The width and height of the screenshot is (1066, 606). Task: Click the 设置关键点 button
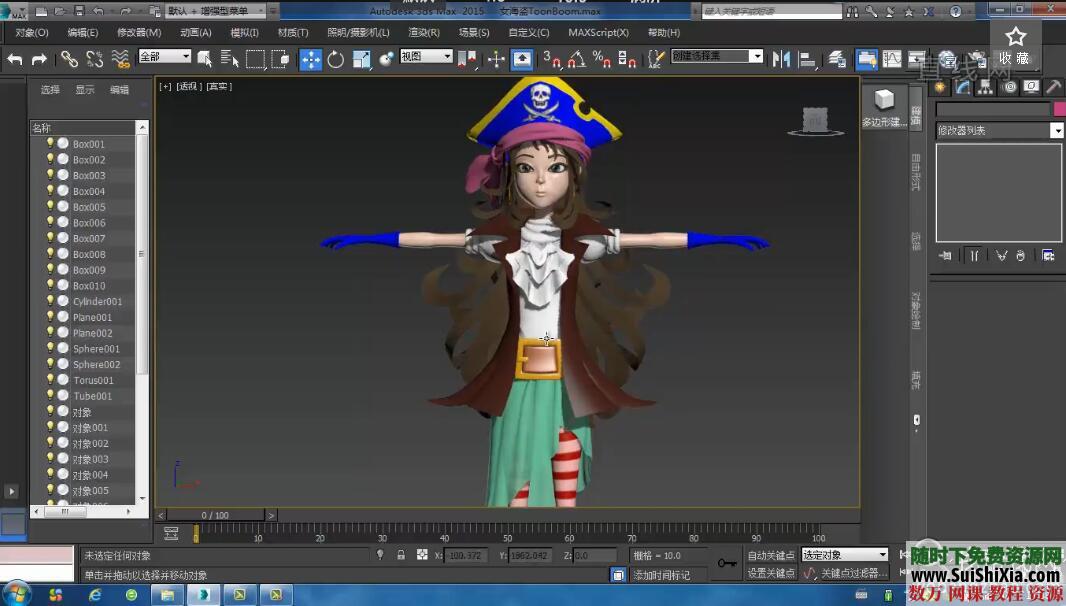pos(770,573)
